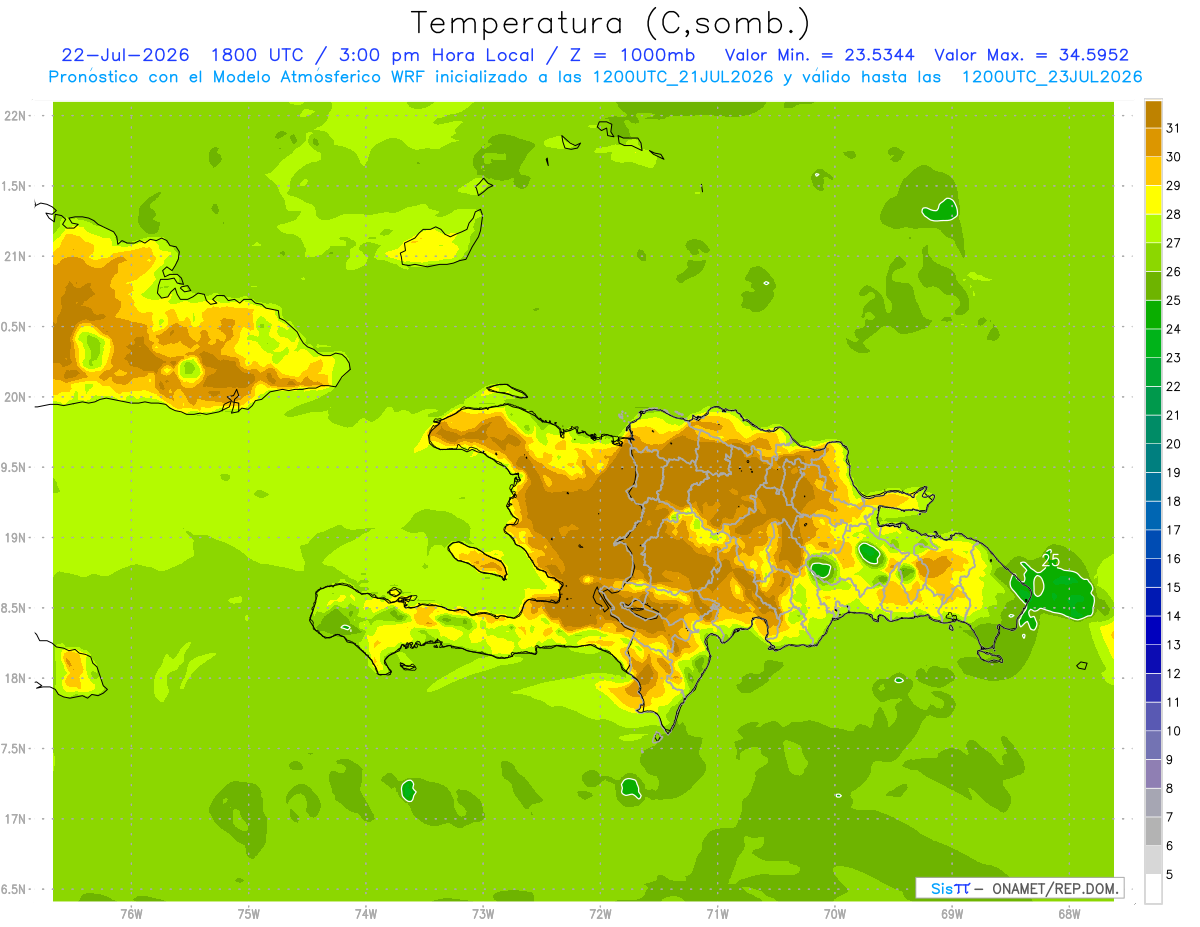This screenshot has height=927, width=1200.
Task: Click the '74W' longitude axis label
Action: 366,914
